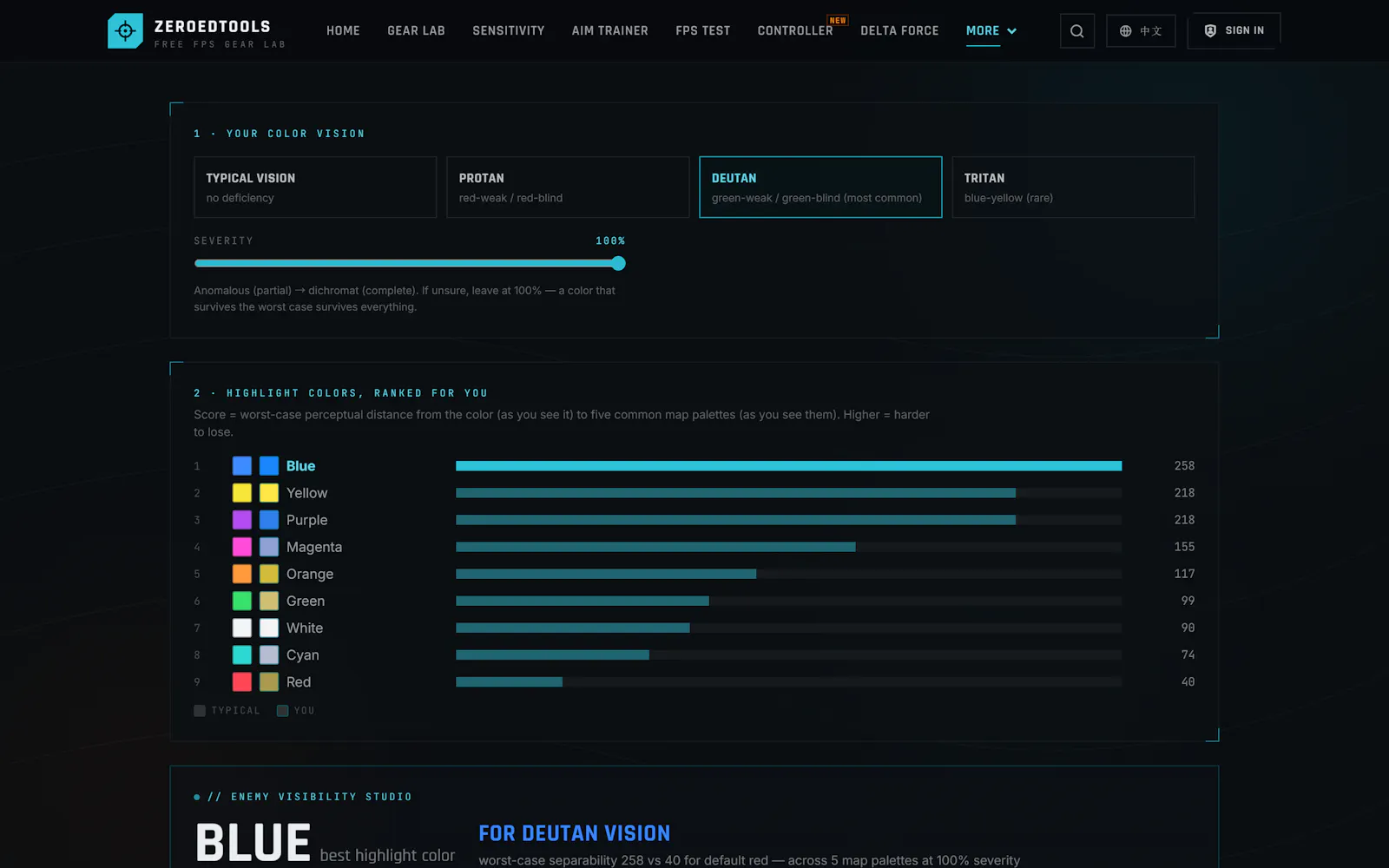Switch language with the globe 中文 button
The width and height of the screenshot is (1389, 868).
point(1141,31)
